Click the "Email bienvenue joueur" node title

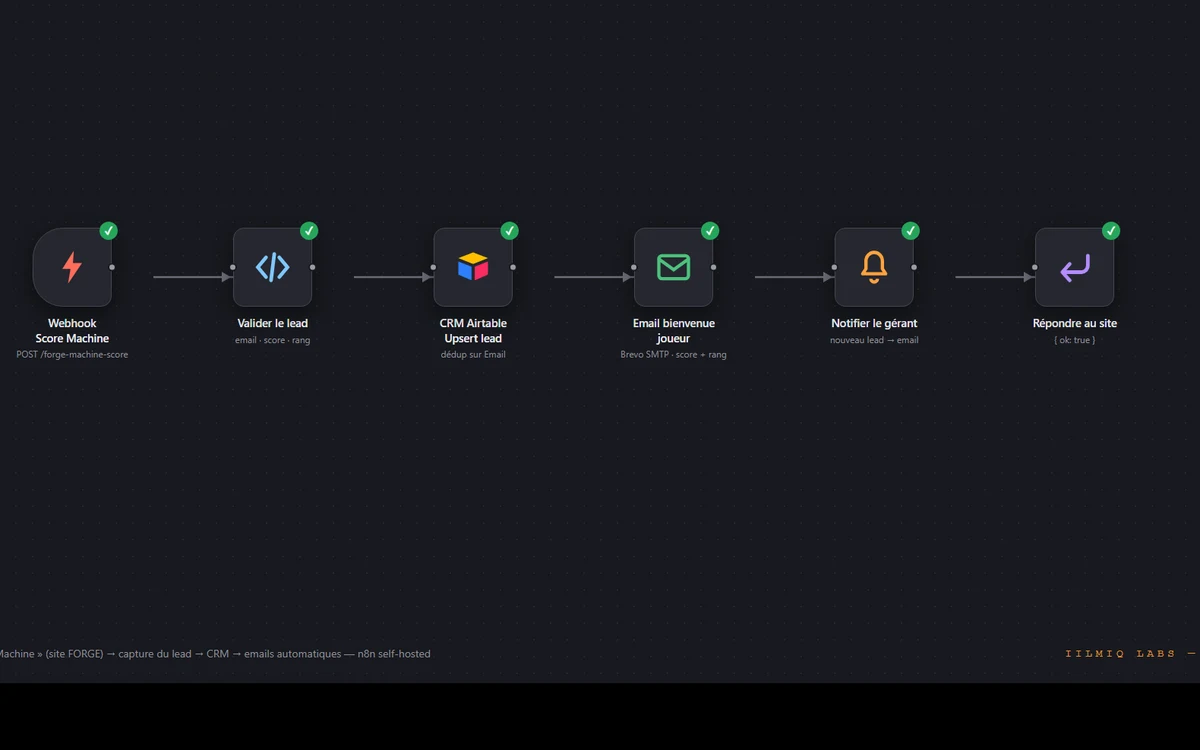674,331
